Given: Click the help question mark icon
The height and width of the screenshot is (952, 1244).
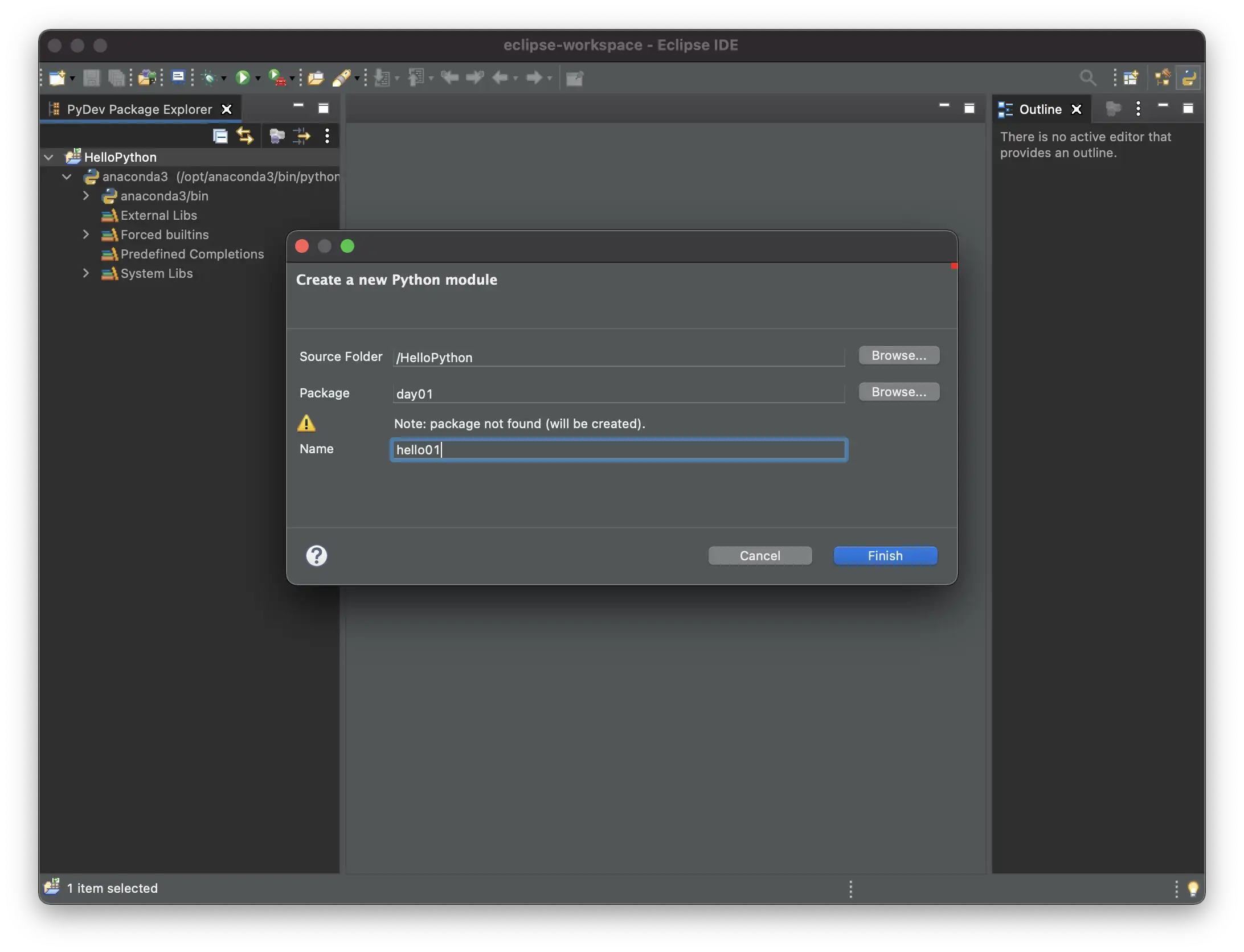Looking at the screenshot, I should pyautogui.click(x=317, y=556).
